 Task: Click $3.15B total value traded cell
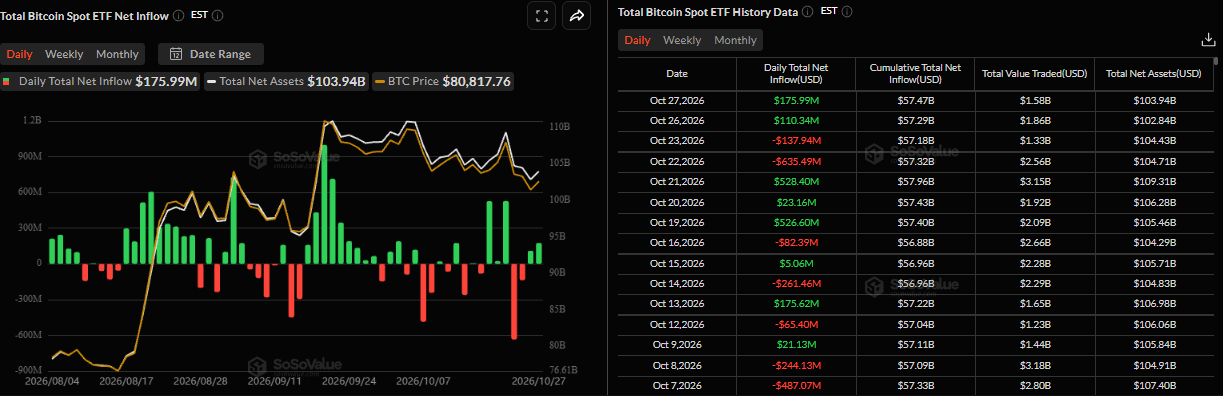pos(1034,181)
